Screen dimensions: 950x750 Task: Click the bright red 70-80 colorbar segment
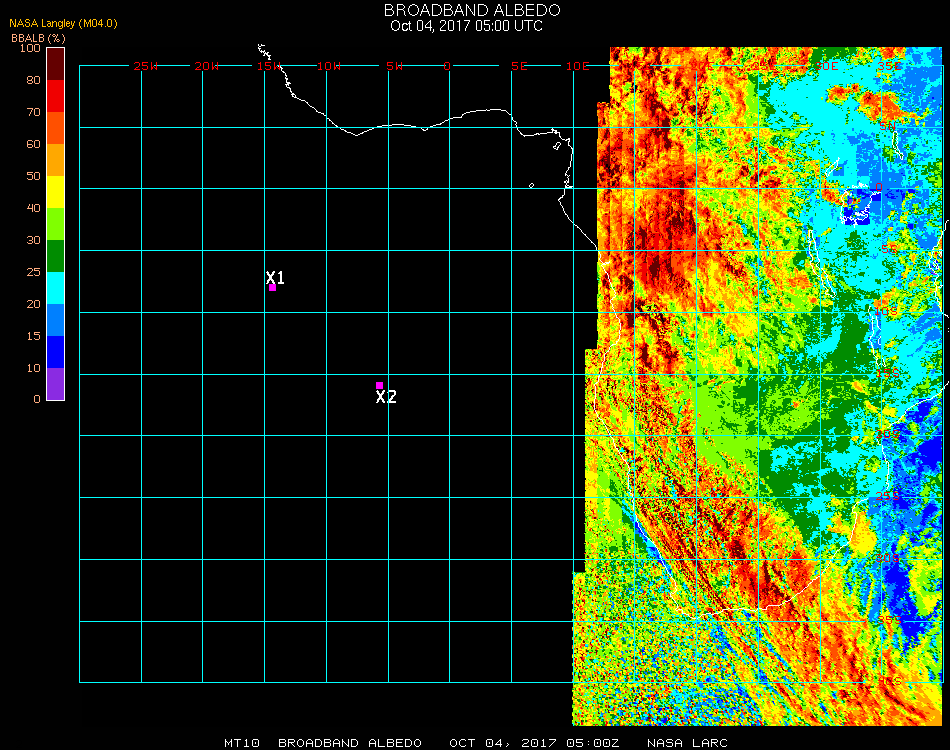55,96
